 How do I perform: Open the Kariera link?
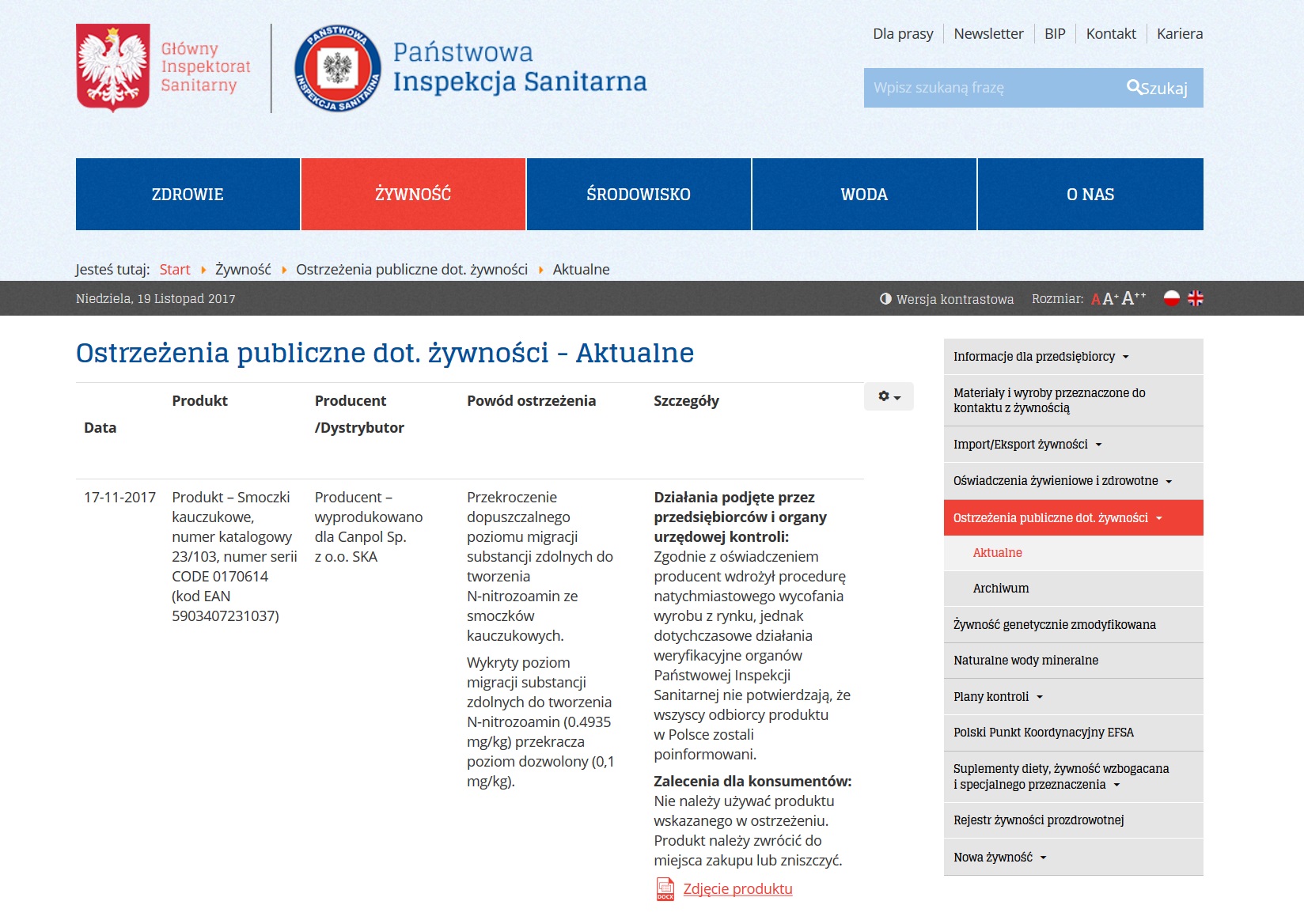click(x=1180, y=34)
